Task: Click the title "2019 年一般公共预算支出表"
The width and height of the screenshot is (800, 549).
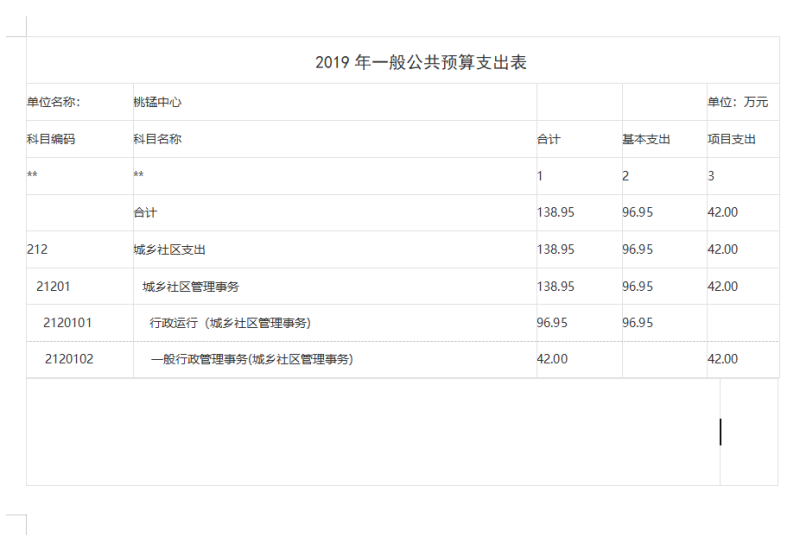Action: click(420, 63)
